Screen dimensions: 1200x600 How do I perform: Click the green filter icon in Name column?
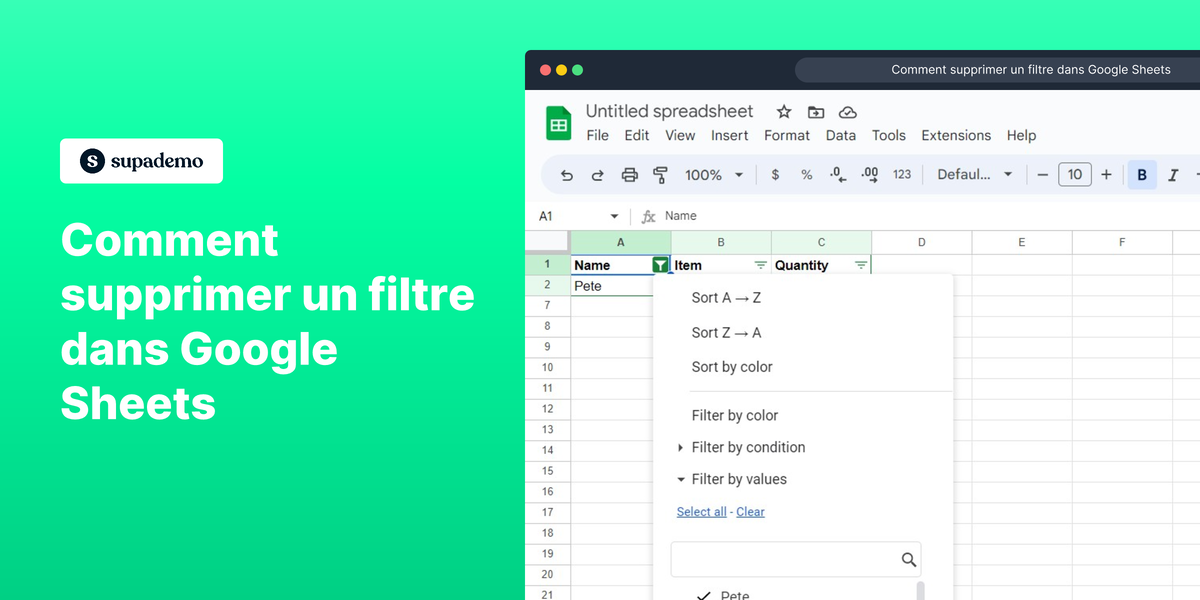click(660, 265)
